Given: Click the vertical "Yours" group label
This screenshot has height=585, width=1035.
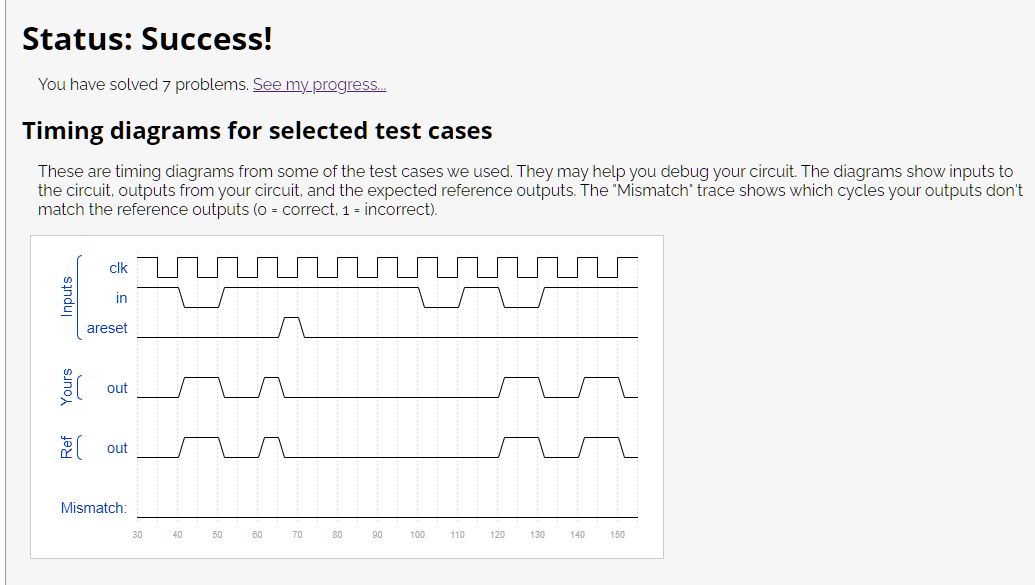Looking at the screenshot, I should 67,387.
